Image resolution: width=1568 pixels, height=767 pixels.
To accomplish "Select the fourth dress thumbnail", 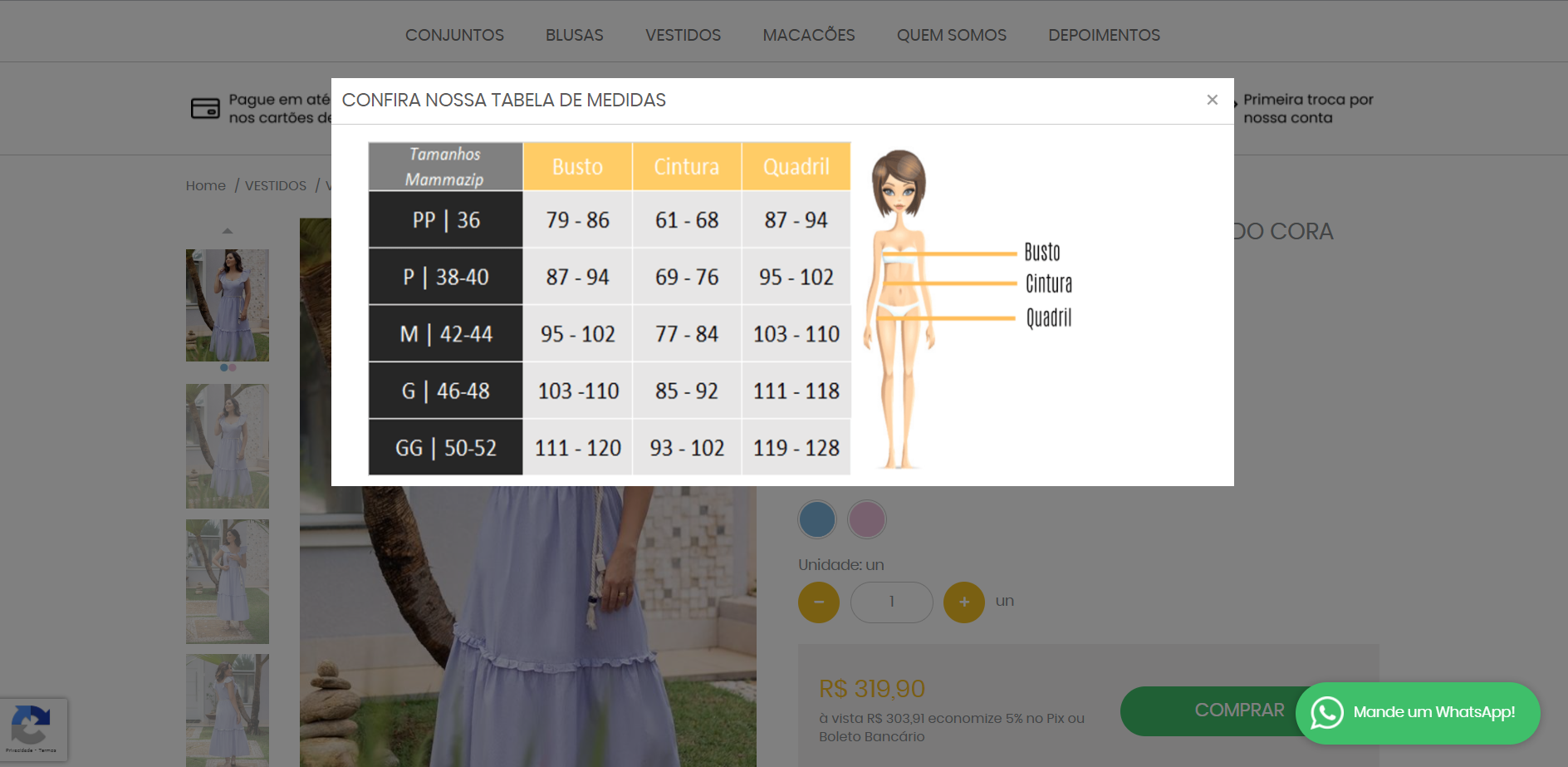I will (x=227, y=710).
